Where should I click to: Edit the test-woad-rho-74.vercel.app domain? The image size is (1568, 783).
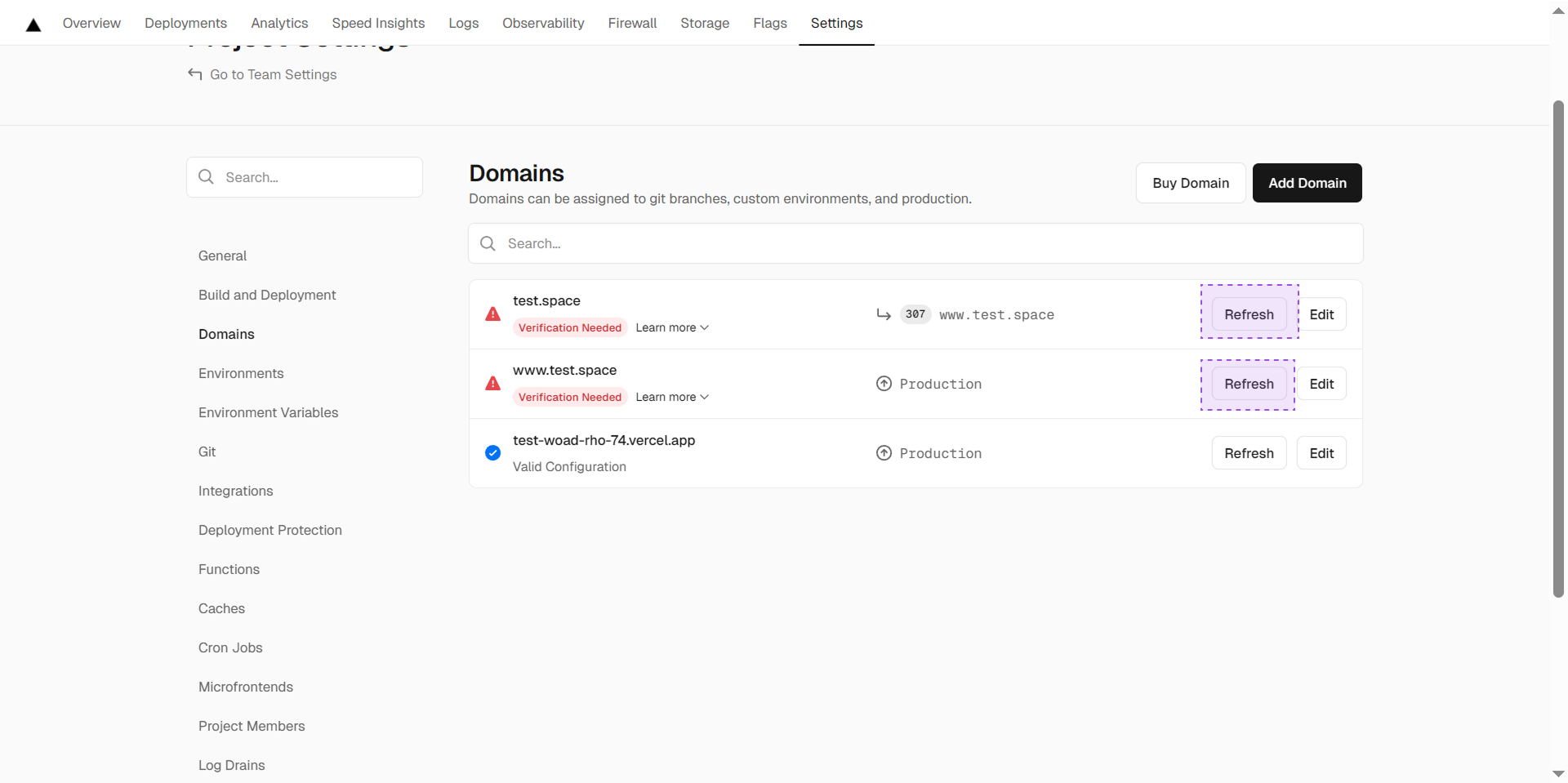pyautogui.click(x=1321, y=453)
